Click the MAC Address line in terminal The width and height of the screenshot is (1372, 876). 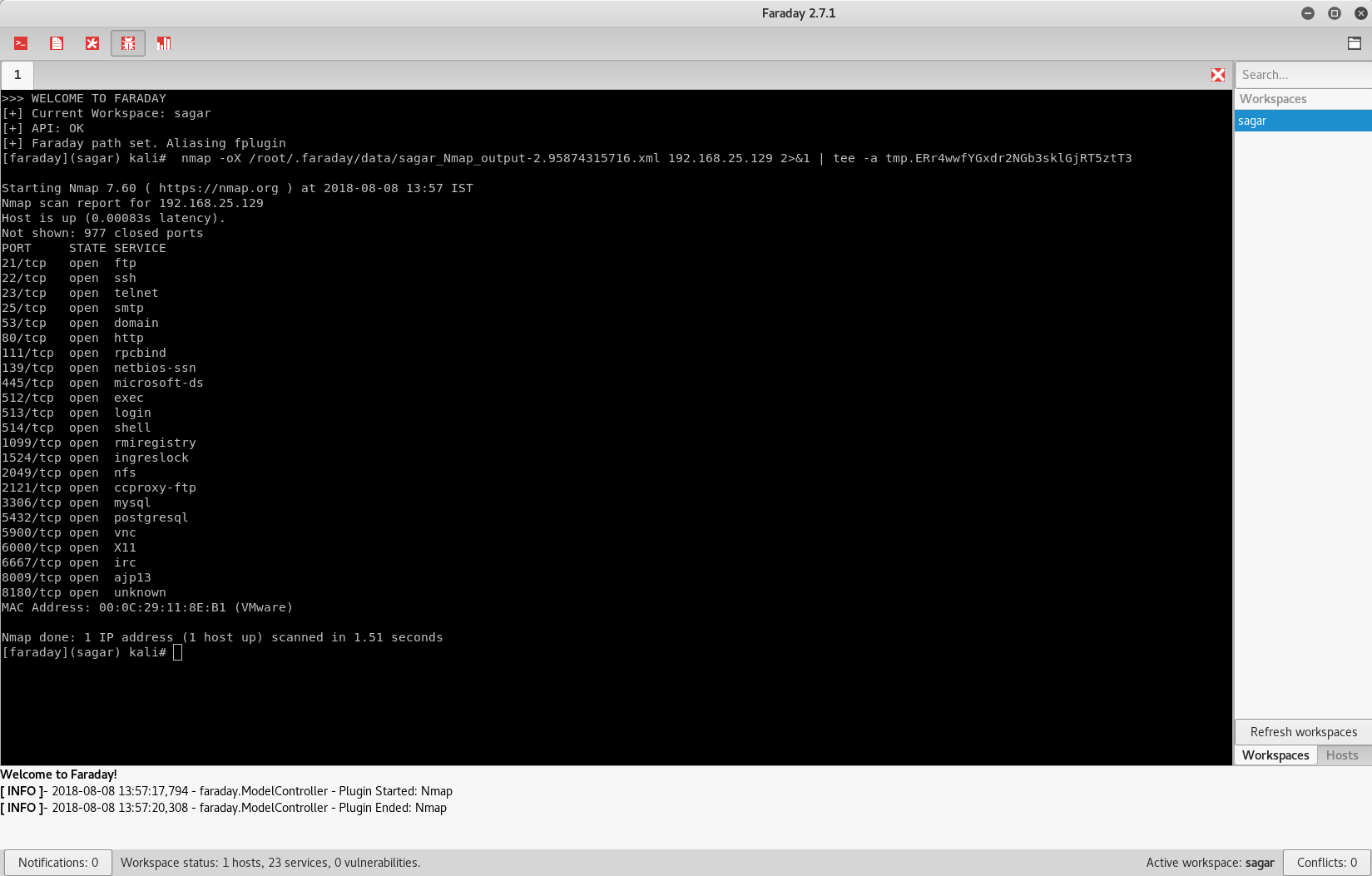147,607
